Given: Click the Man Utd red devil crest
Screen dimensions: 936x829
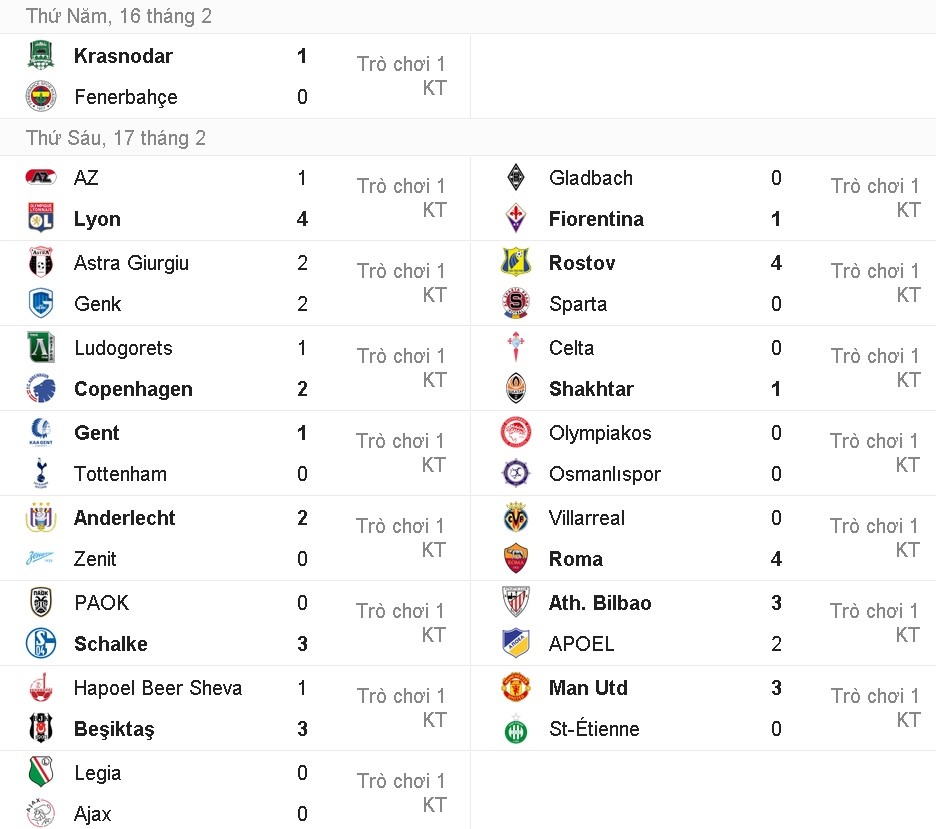Looking at the screenshot, I should [x=514, y=688].
